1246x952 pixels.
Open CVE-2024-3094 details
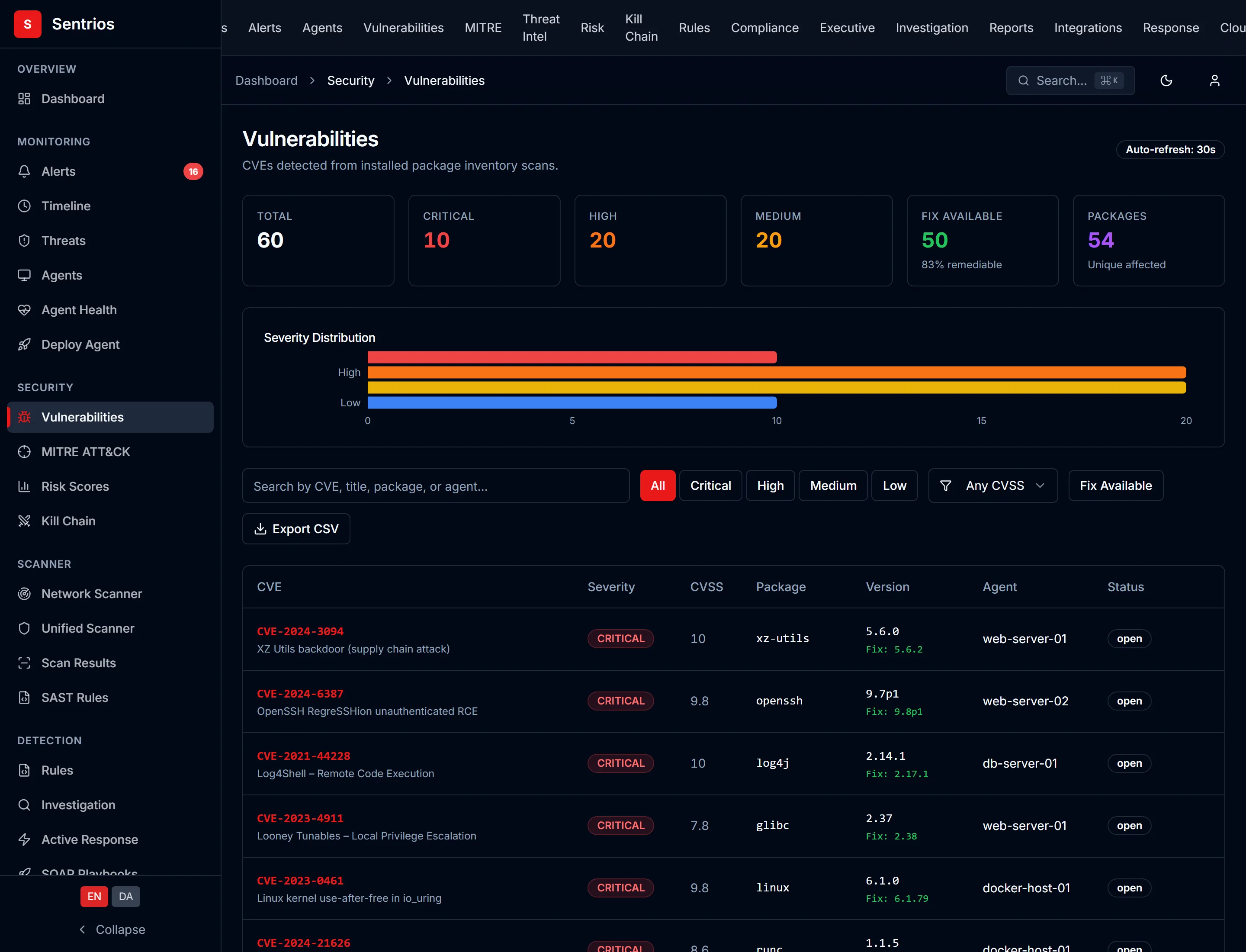point(300,631)
